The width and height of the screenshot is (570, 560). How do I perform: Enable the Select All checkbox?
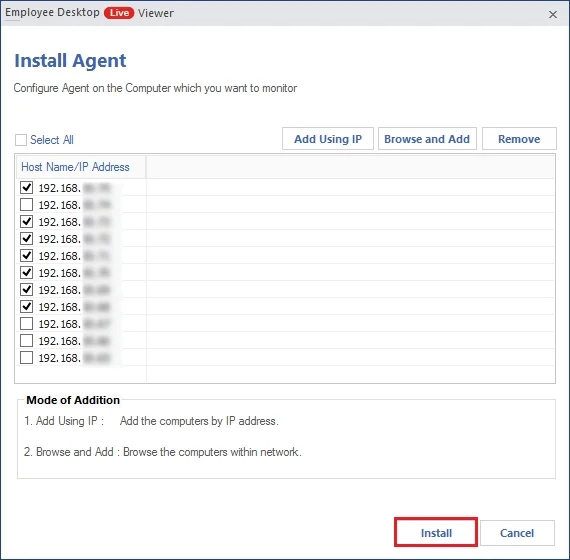pyautogui.click(x=21, y=140)
